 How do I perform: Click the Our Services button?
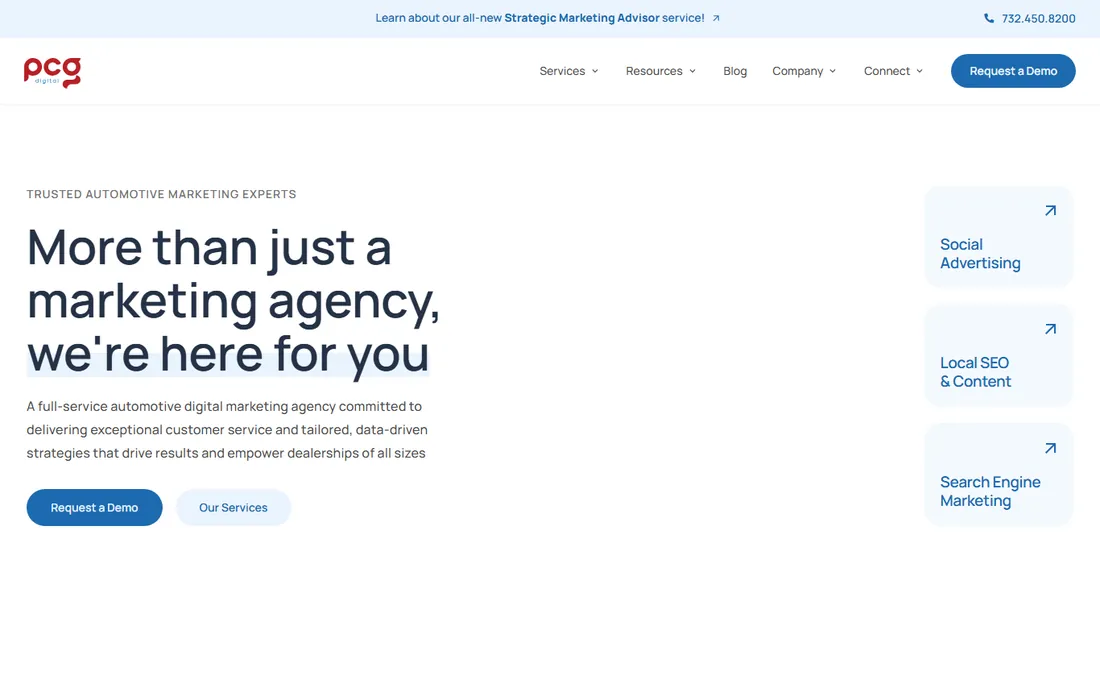233,507
